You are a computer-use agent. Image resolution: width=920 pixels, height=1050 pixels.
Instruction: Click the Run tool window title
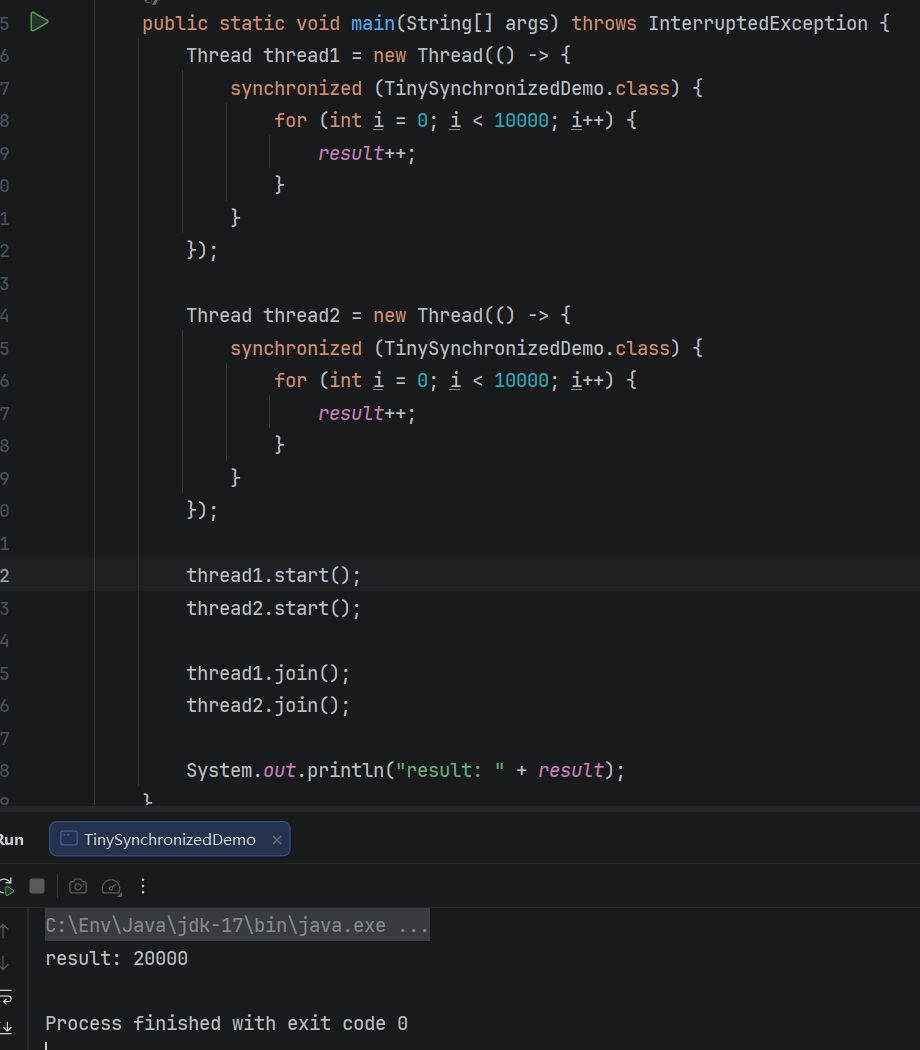click(10, 839)
